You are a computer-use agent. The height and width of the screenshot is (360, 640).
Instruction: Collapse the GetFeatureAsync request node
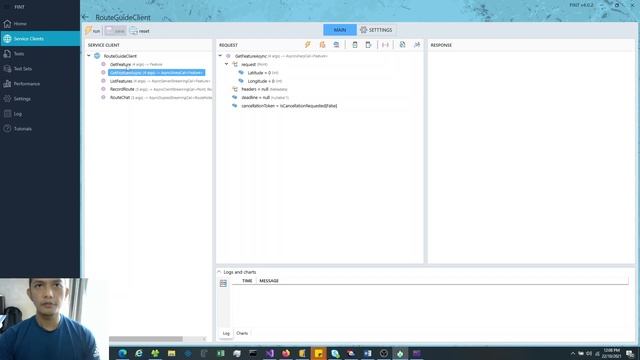click(x=220, y=56)
